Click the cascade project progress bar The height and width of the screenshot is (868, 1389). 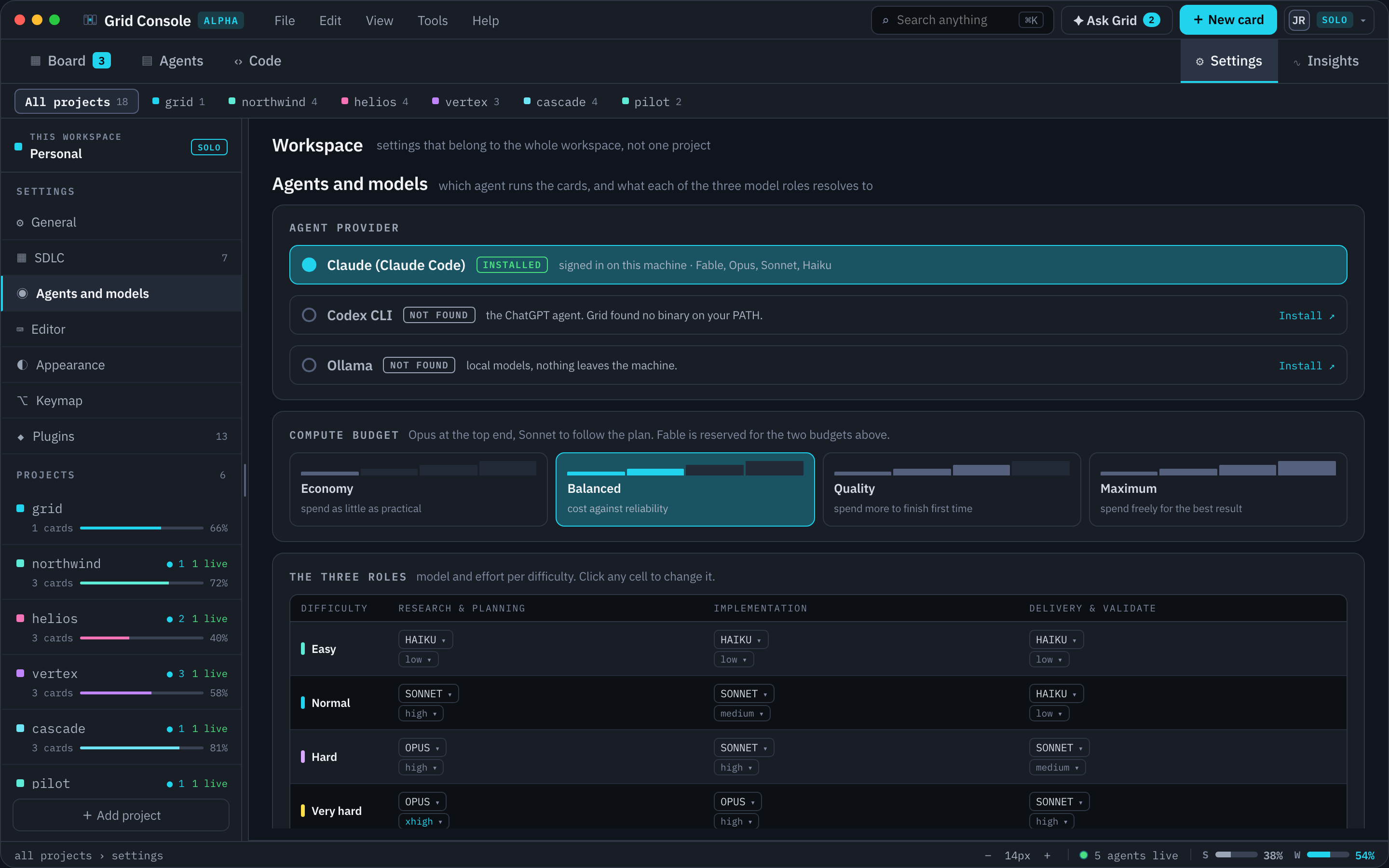coord(141,748)
